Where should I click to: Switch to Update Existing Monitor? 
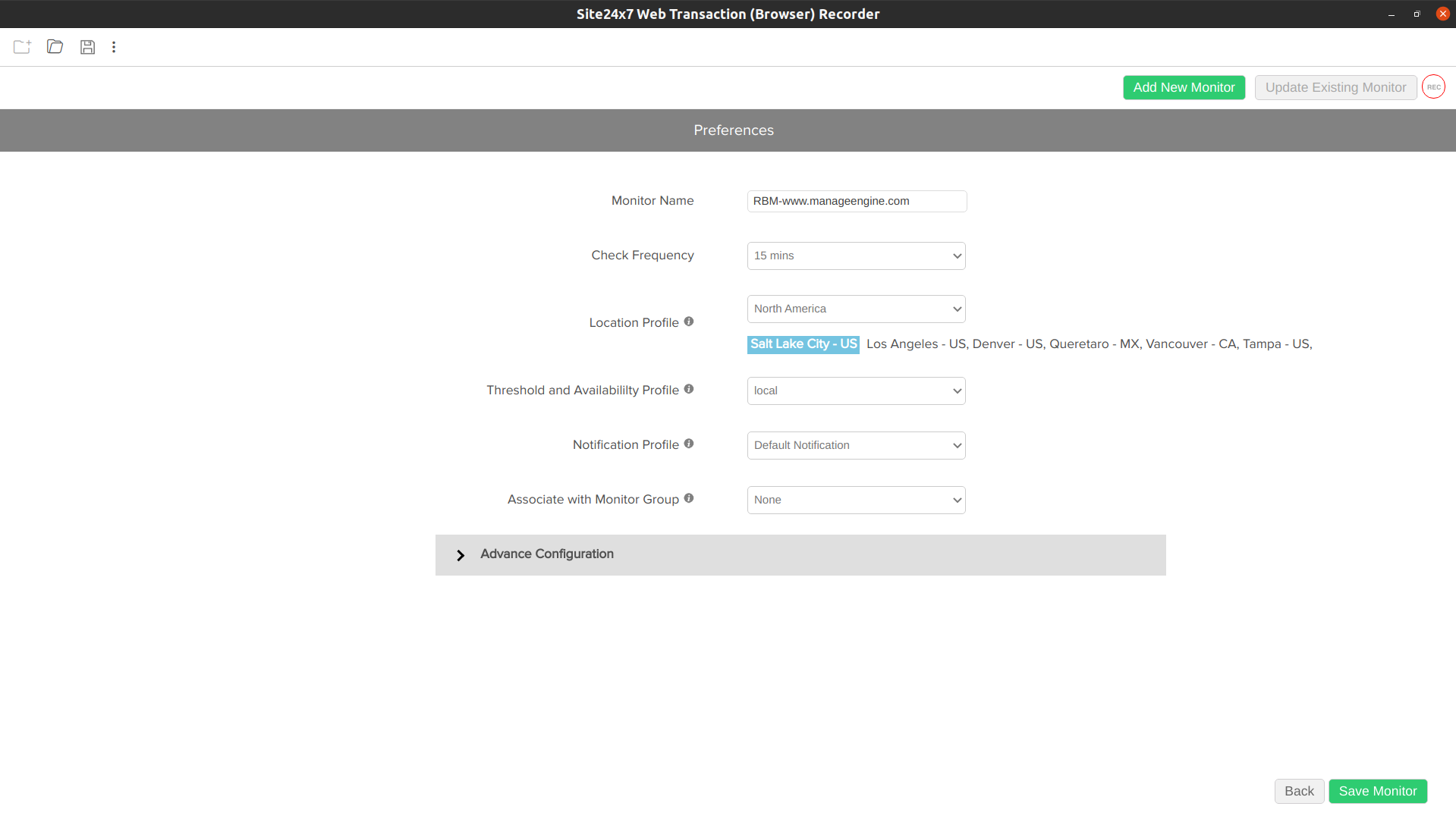click(x=1335, y=87)
